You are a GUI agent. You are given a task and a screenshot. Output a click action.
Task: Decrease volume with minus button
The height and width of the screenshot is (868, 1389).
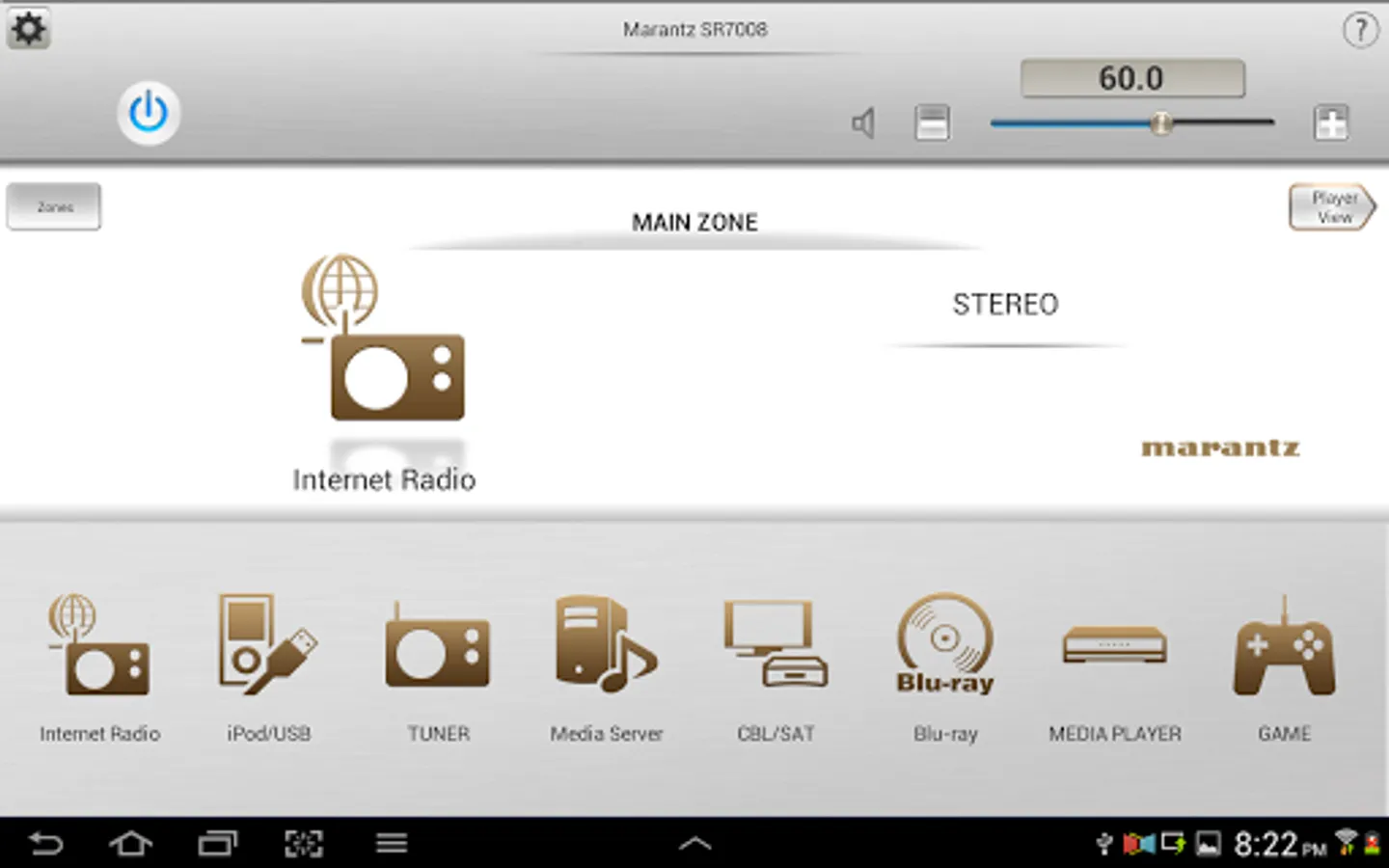[x=932, y=122]
